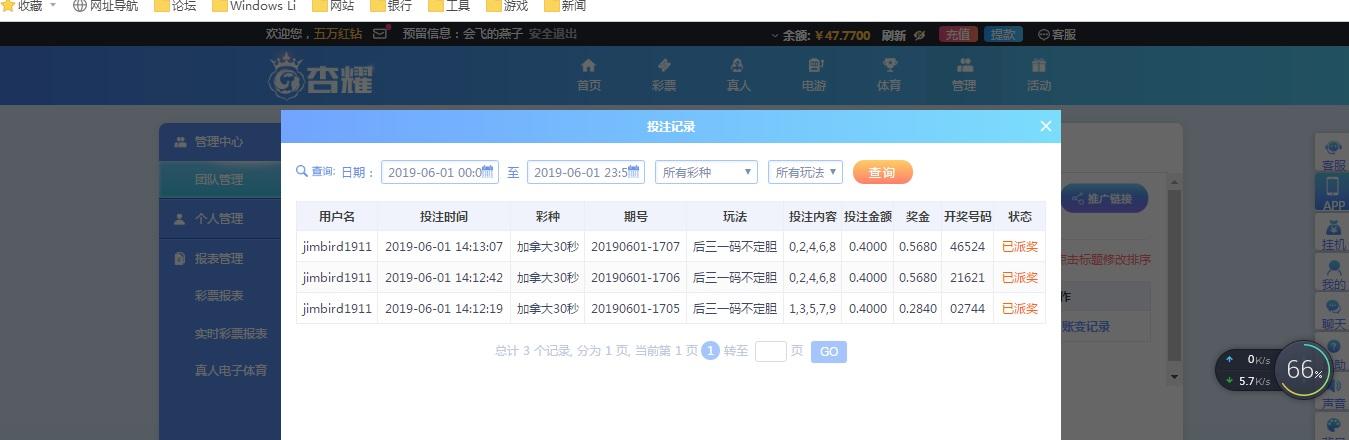The image size is (1349, 440).
Task: Click the 声音 sound icon in right sidebar
Action: [1333, 388]
